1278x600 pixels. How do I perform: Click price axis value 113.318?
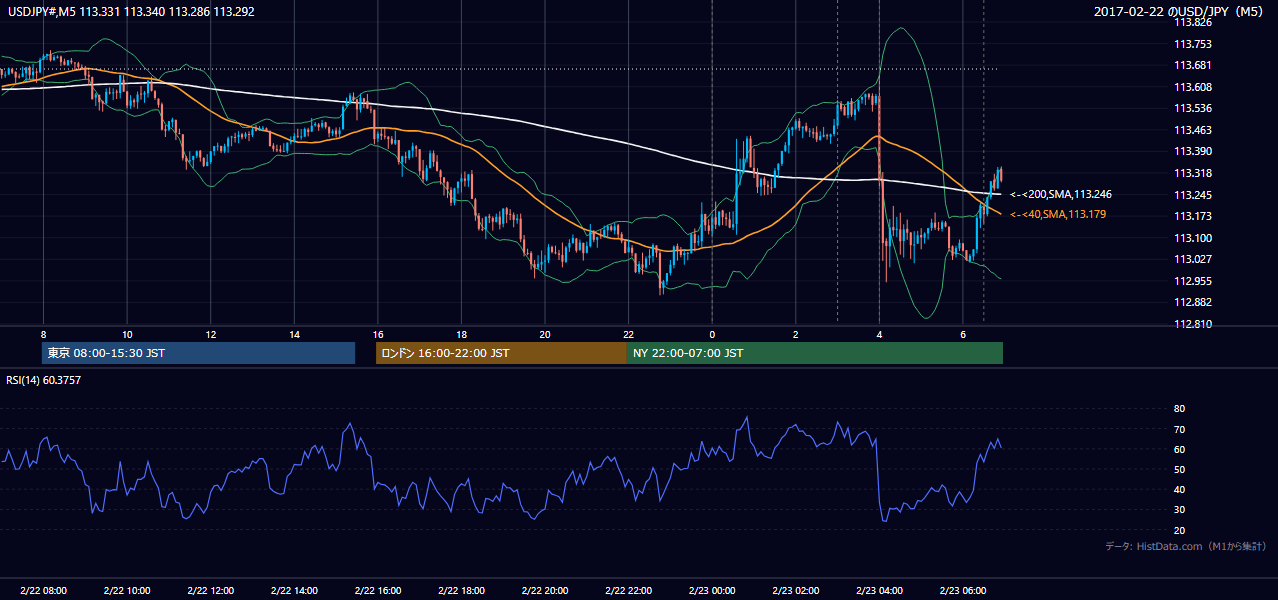coord(1194,173)
